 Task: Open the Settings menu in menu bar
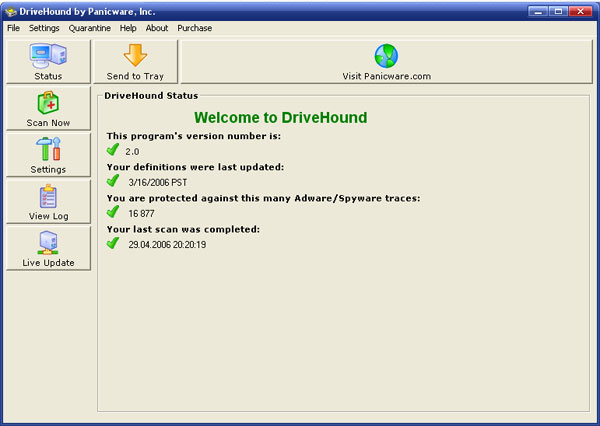[x=44, y=28]
